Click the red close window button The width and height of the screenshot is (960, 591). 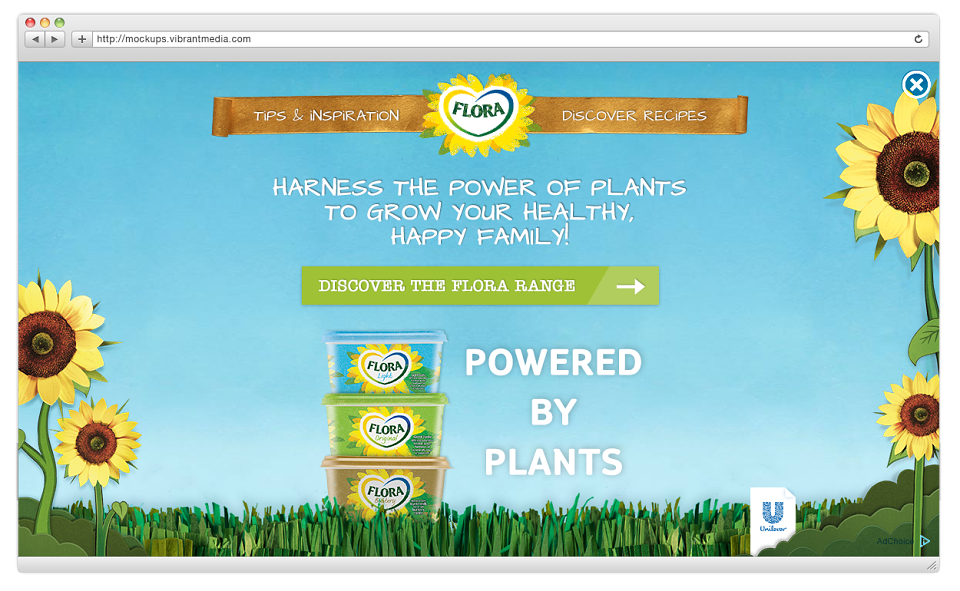click(x=30, y=23)
